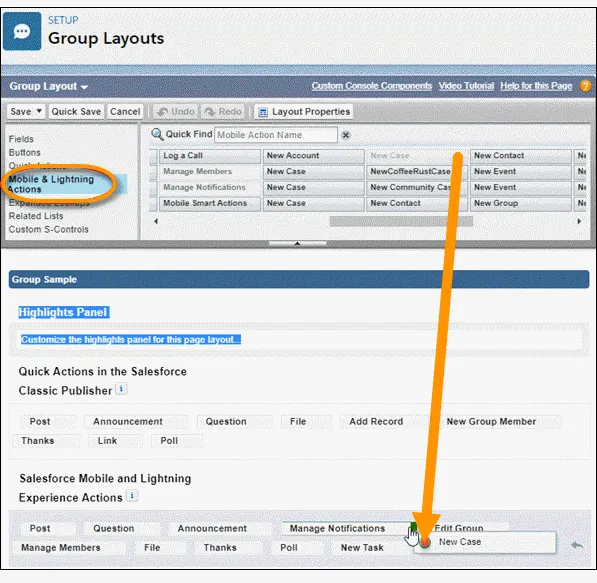597x583 pixels.
Task: Click the palette horizontal scrollbar thumb
Action: click(401, 221)
